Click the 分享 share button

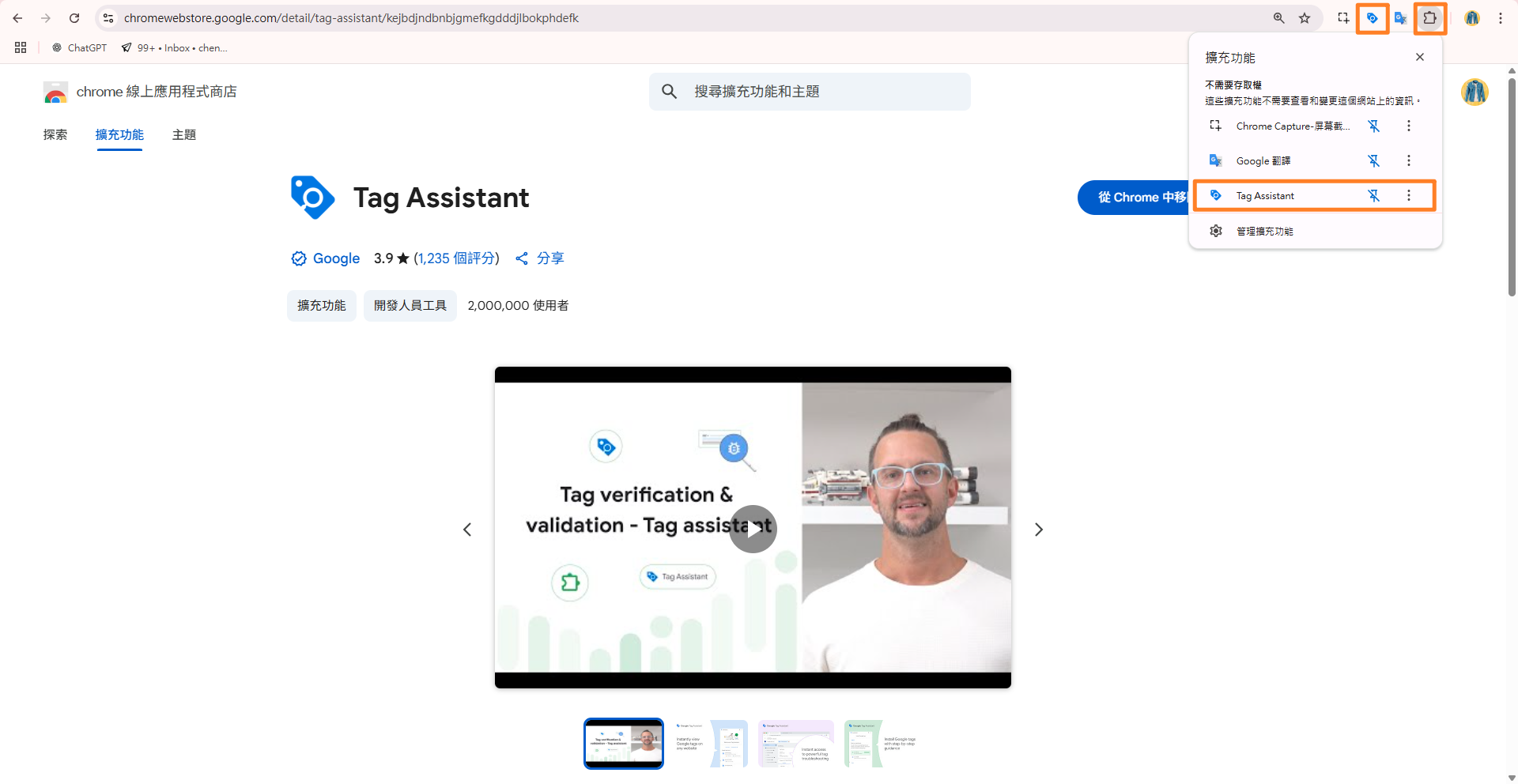pyautogui.click(x=539, y=258)
